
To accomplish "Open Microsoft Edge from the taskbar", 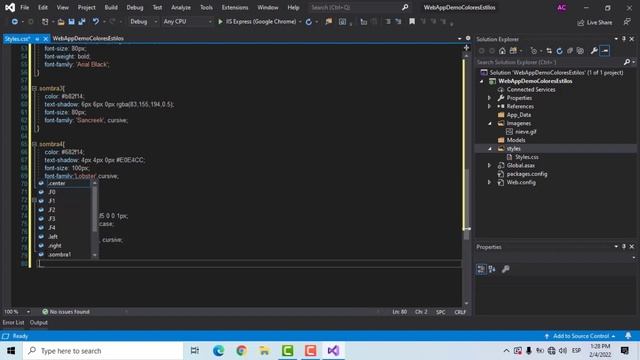I will click(x=218, y=351).
